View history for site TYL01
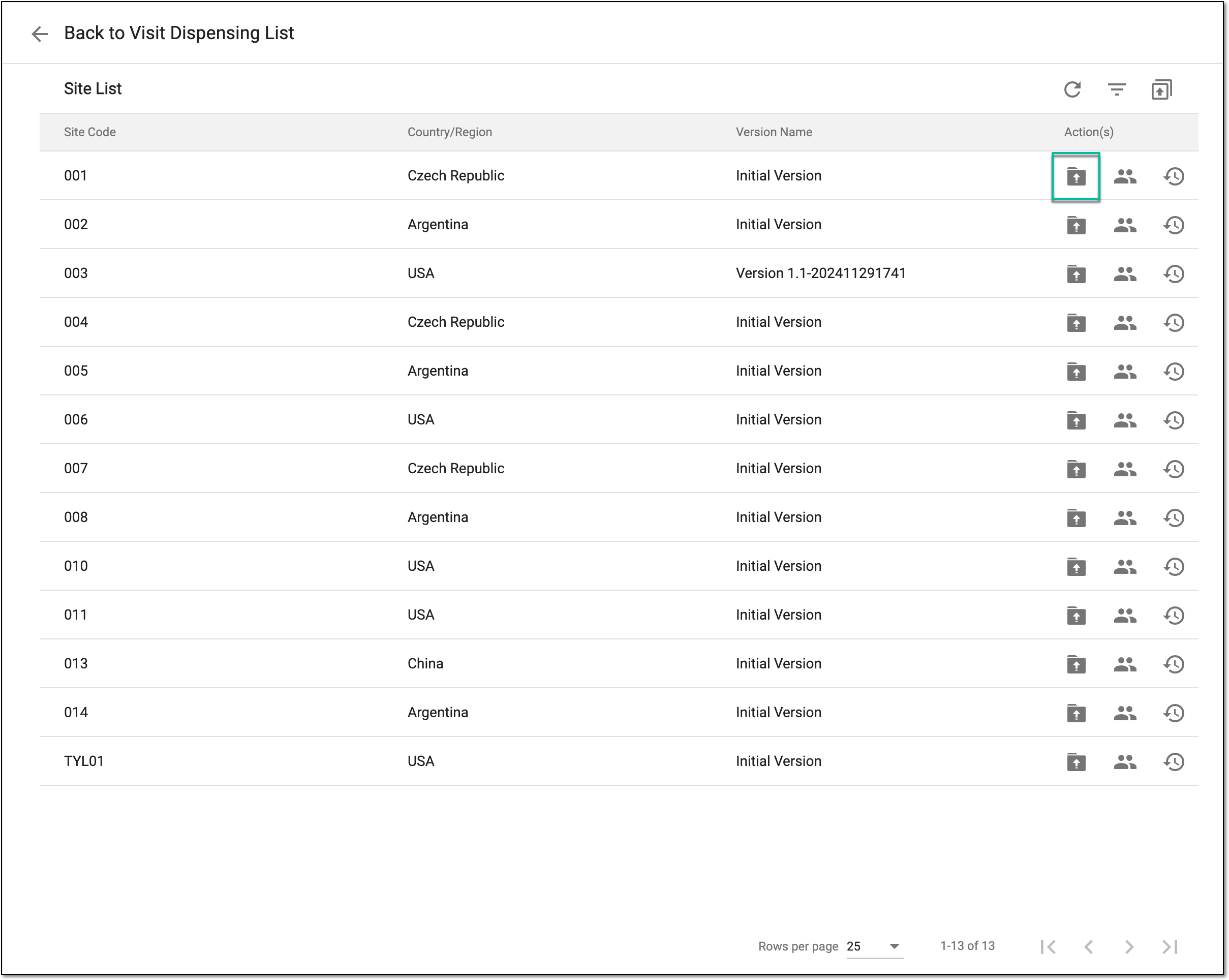The height and width of the screenshot is (980, 1229). (1174, 762)
